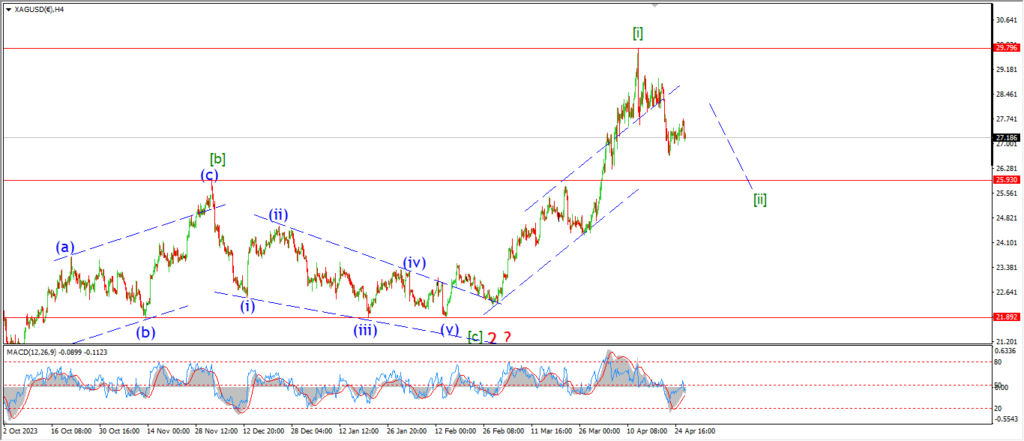Select the green [ii] wave label

coord(760,199)
